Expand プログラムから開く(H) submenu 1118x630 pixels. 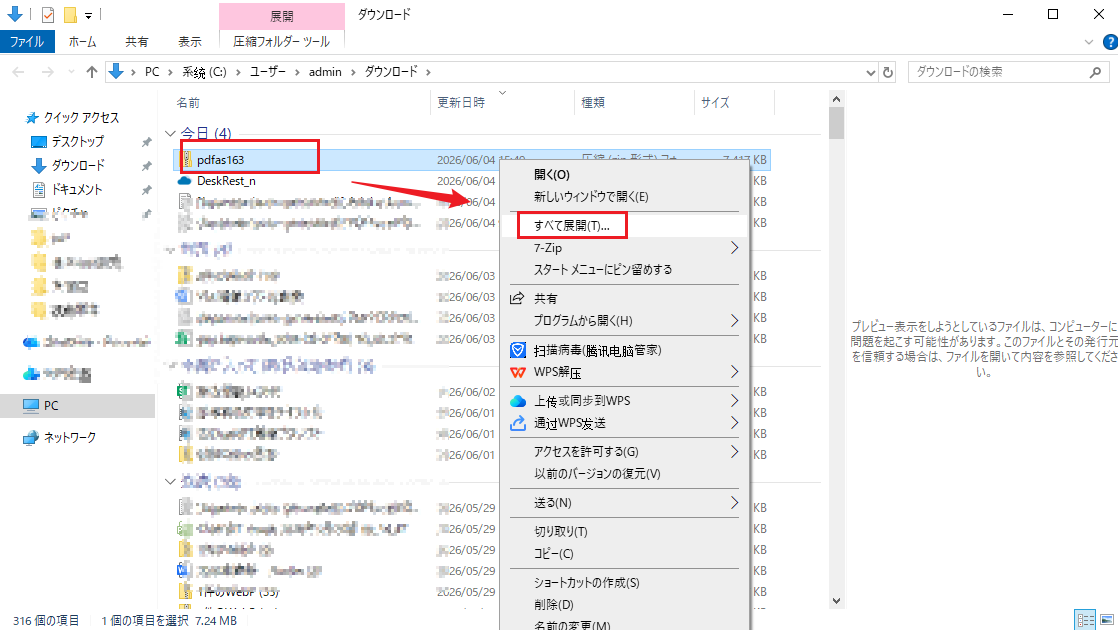(x=734, y=321)
